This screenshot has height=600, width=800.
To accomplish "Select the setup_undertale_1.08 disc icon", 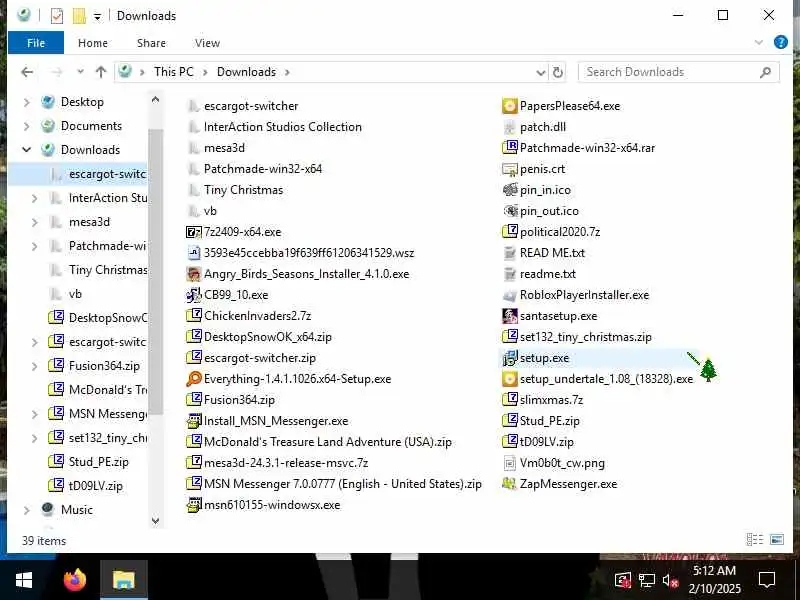I will [x=509, y=379].
